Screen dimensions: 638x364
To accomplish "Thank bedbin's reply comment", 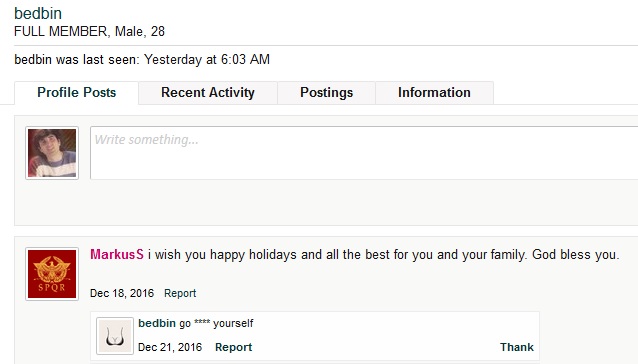I will pos(517,347).
